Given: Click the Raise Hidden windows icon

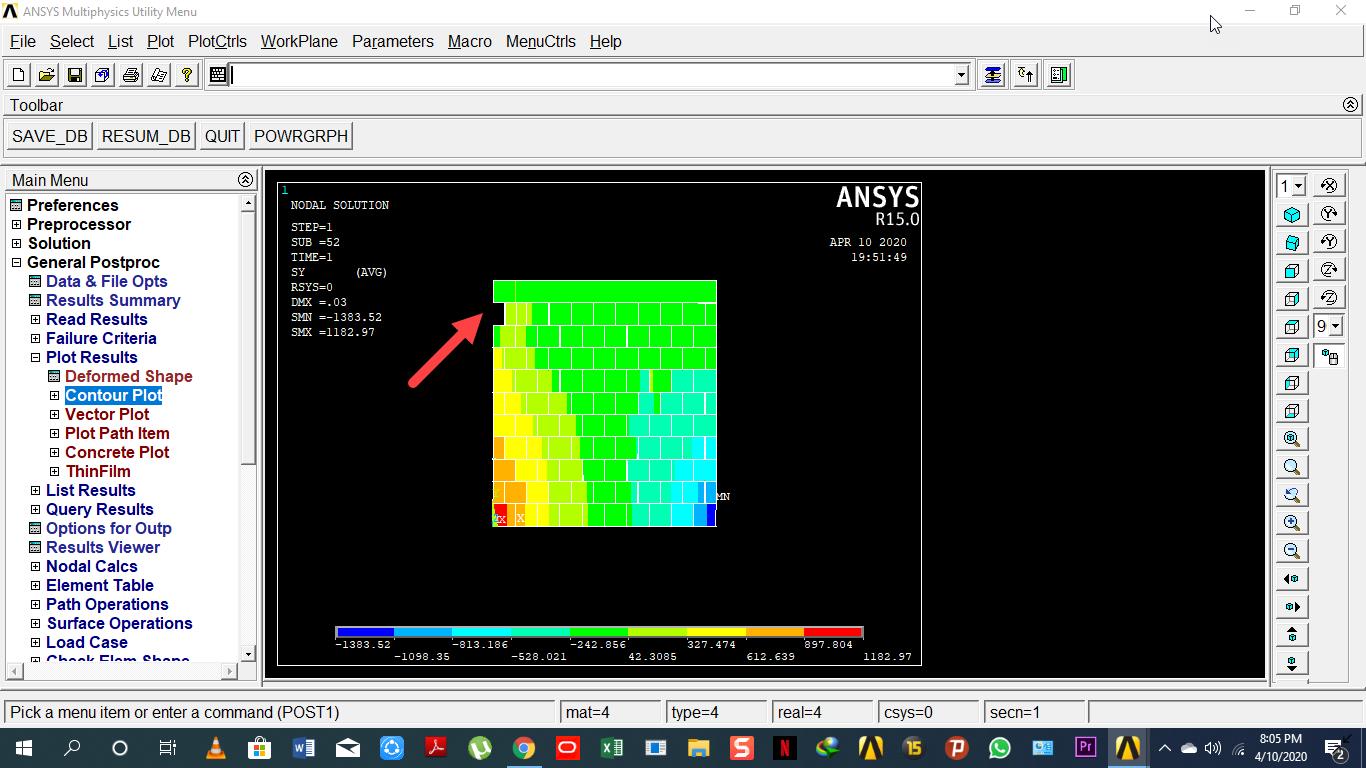Looking at the screenshot, I should (x=992, y=75).
